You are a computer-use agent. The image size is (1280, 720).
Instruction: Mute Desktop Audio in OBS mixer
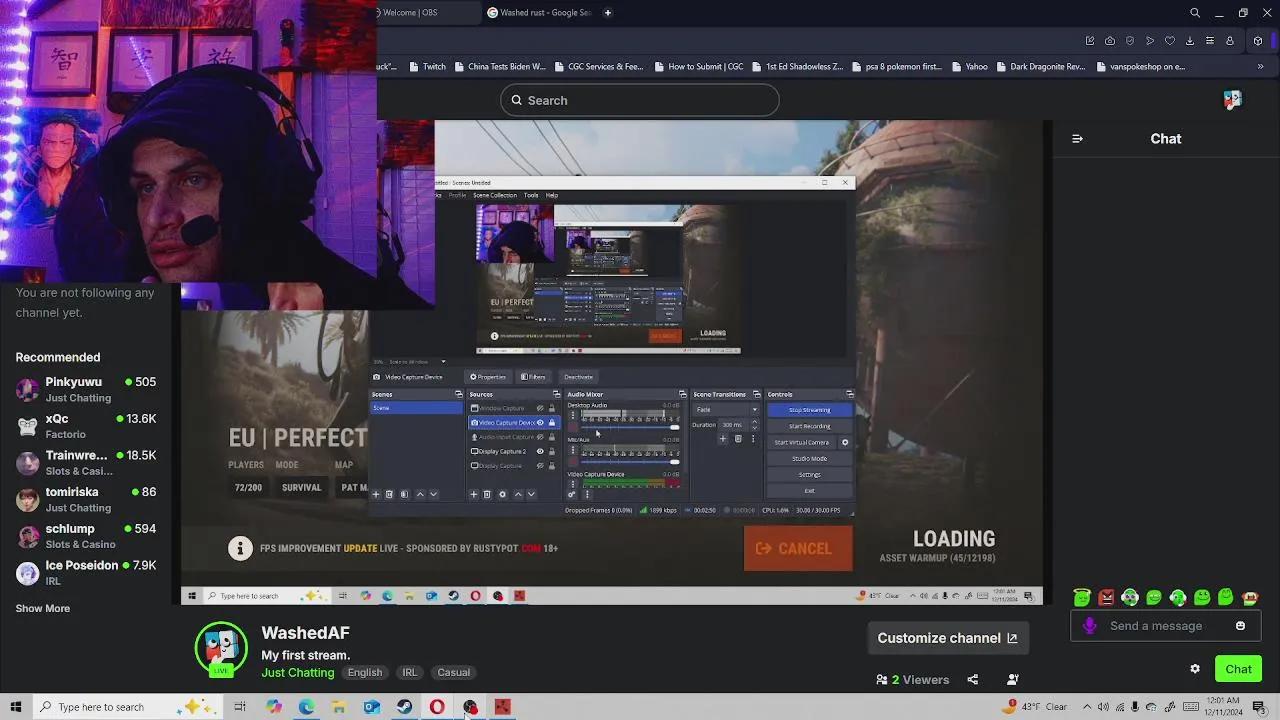pos(573,428)
